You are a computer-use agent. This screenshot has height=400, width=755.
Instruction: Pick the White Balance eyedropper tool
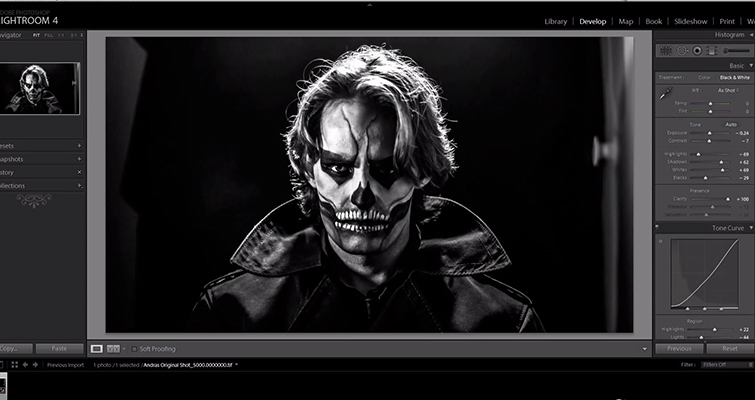pyautogui.click(x=666, y=93)
